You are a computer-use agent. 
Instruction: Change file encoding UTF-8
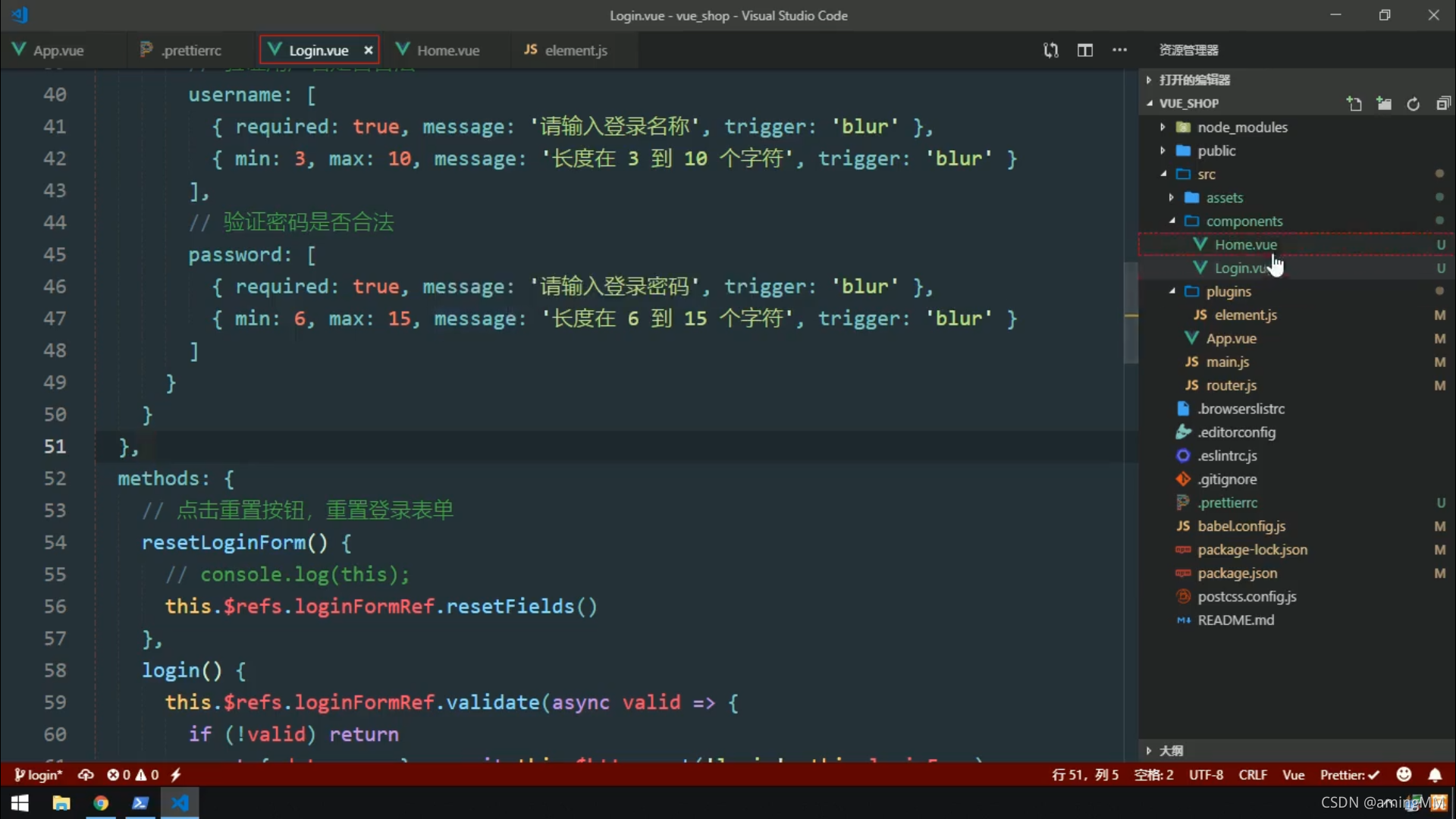pos(1206,774)
